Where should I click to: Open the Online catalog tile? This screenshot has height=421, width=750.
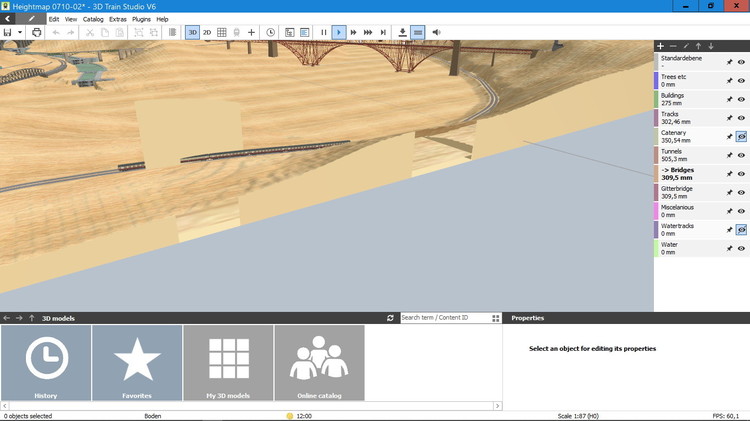pyautogui.click(x=319, y=362)
